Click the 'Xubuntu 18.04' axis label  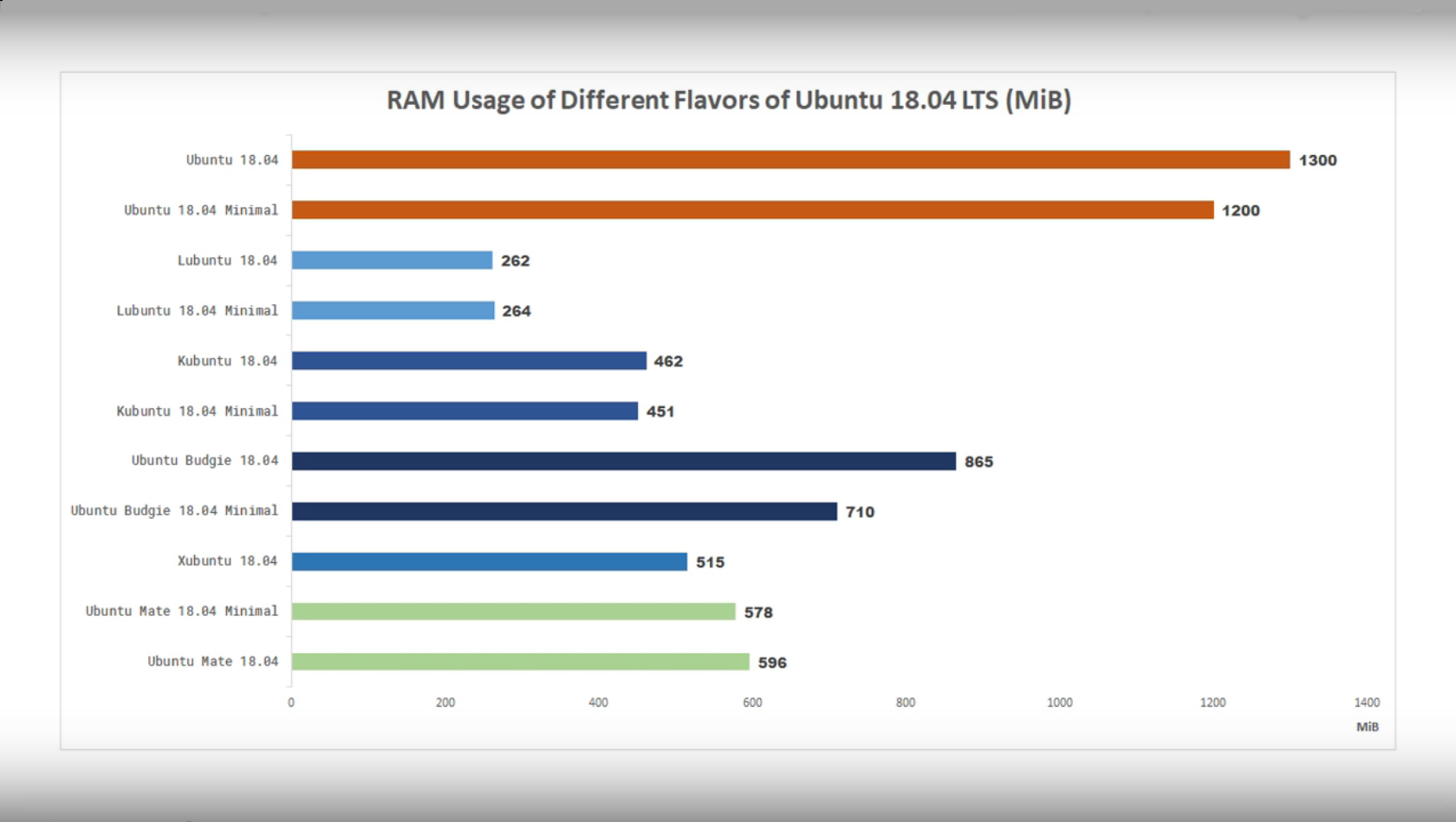[227, 561]
